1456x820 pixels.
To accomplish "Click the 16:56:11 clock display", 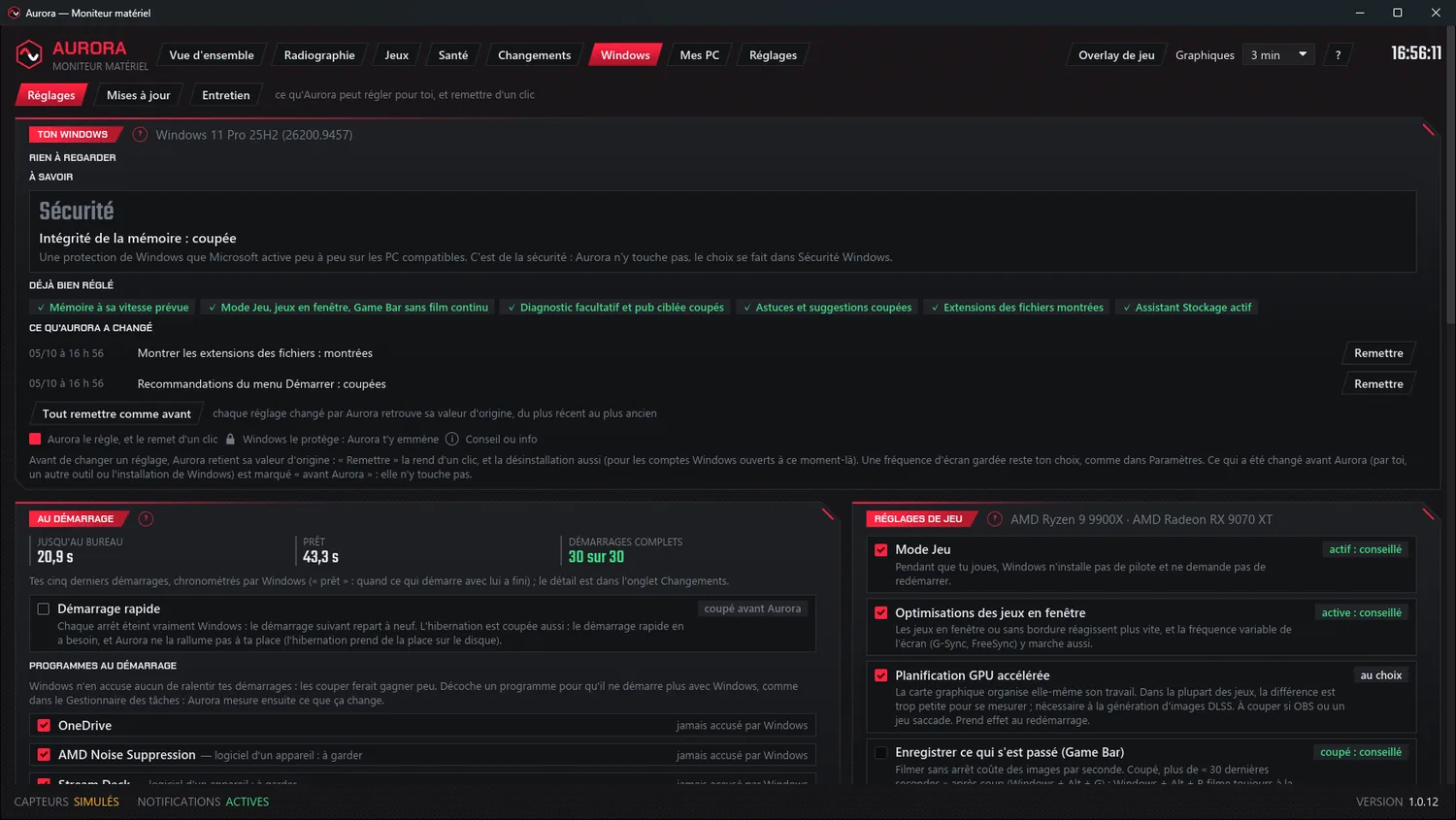I will tap(1416, 53).
